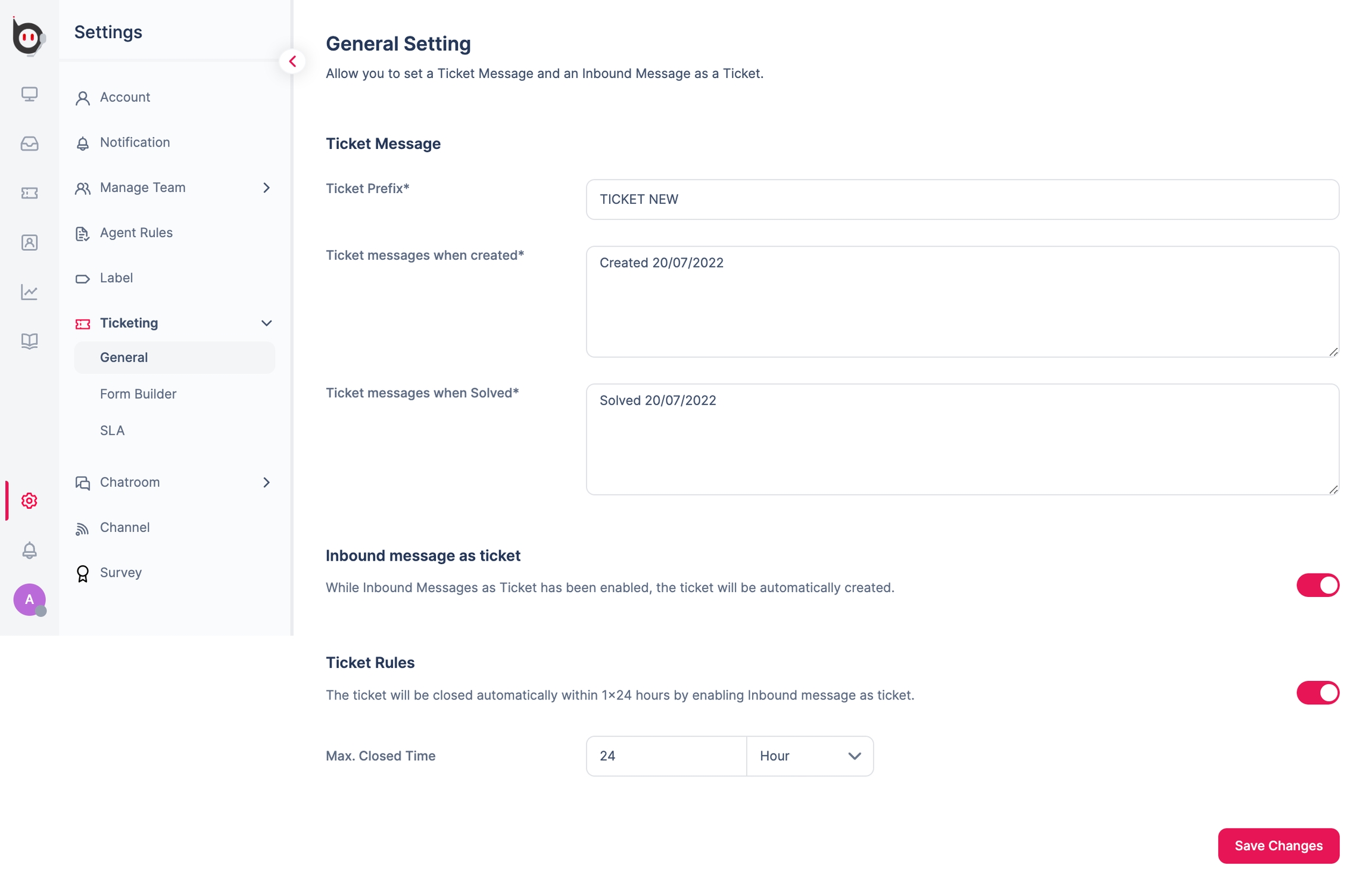Image resolution: width=1372 pixels, height=896 pixels.
Task: Click the bell icon in left rail
Action: tap(29, 550)
